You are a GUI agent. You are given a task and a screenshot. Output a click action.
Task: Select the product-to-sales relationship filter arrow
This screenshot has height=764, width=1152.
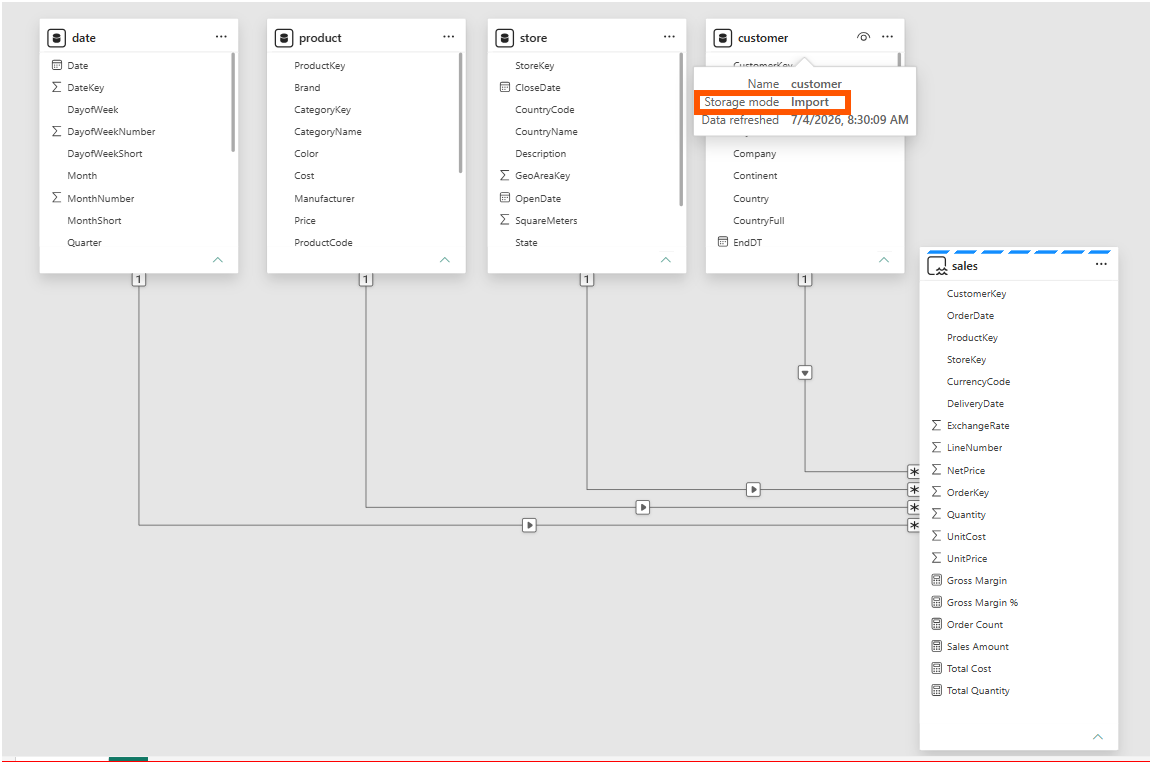click(x=643, y=507)
